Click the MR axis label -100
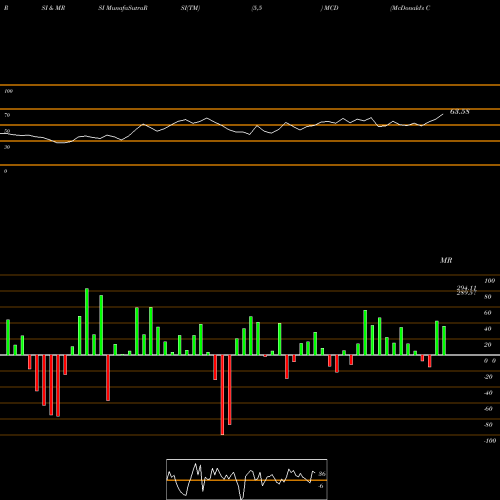This screenshot has width=500, height=500. pos(490,441)
